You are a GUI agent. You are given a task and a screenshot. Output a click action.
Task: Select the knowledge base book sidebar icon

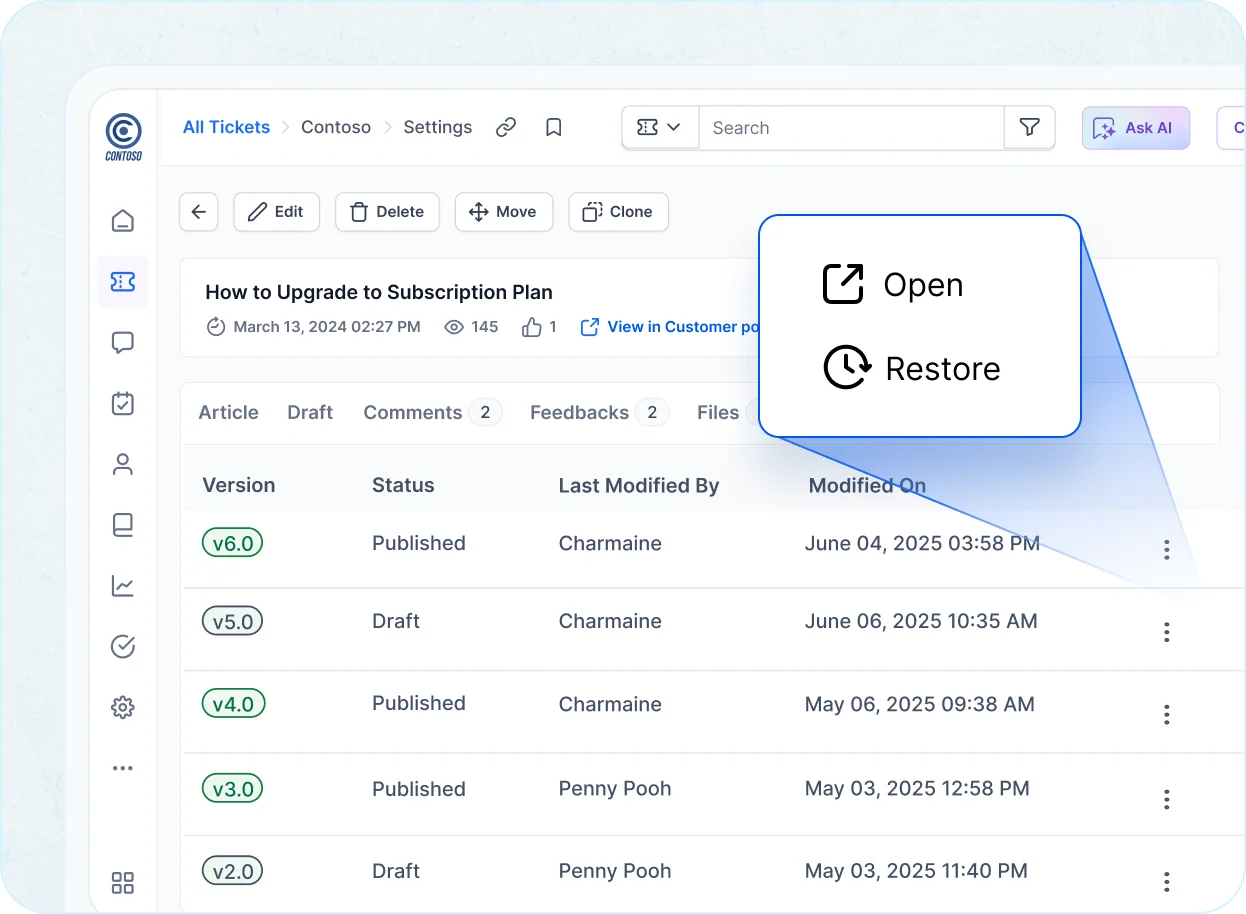point(122,525)
